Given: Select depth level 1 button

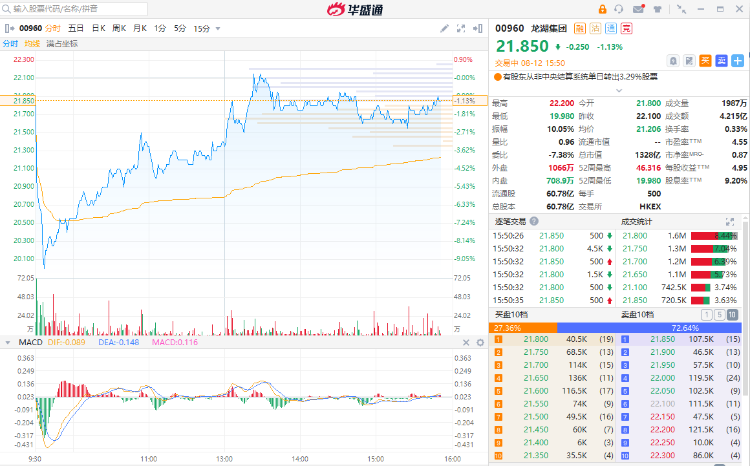Looking at the screenshot, I should (x=706, y=315).
